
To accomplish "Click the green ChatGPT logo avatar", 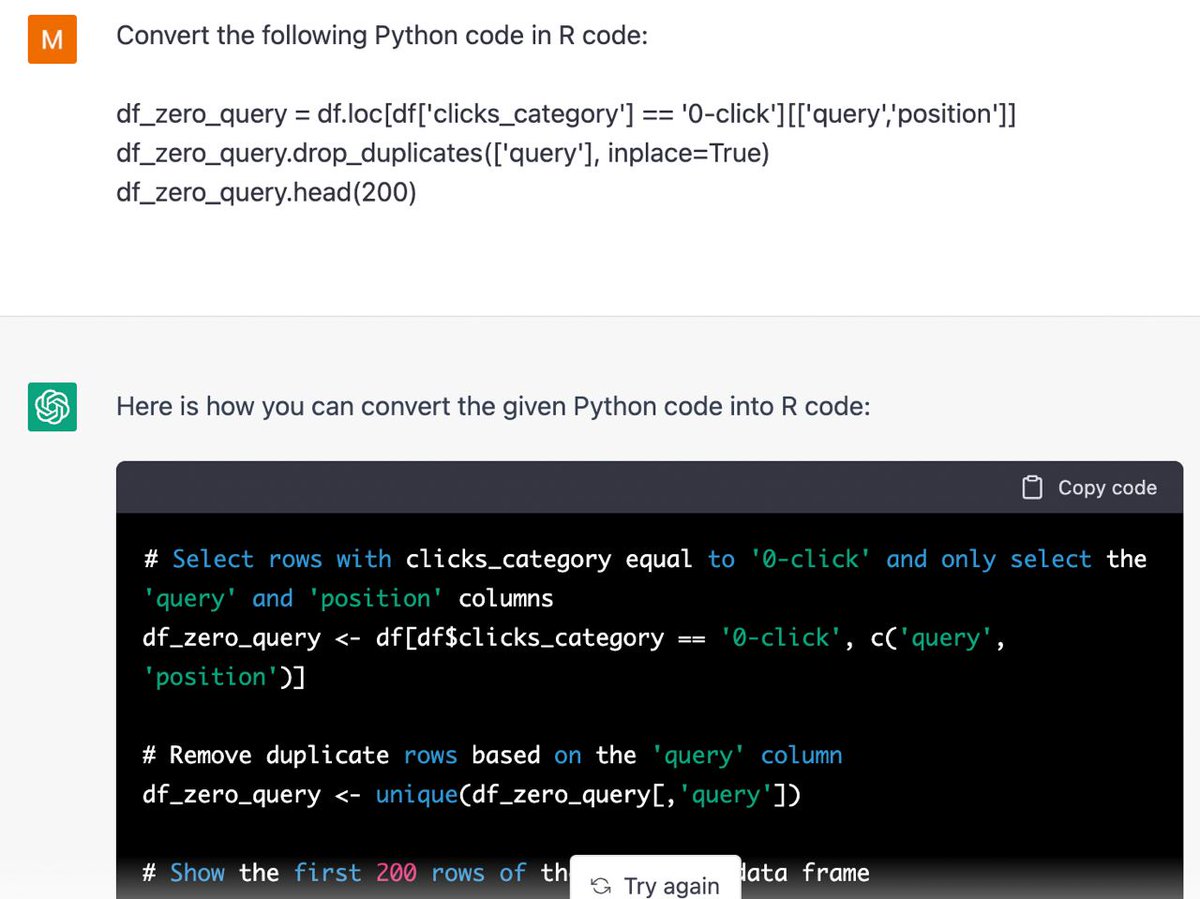I will (52, 407).
